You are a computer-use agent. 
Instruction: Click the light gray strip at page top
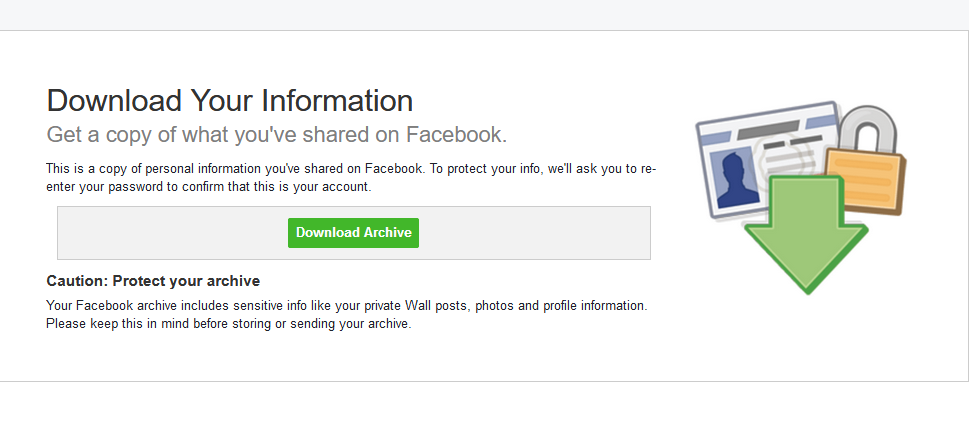484,14
